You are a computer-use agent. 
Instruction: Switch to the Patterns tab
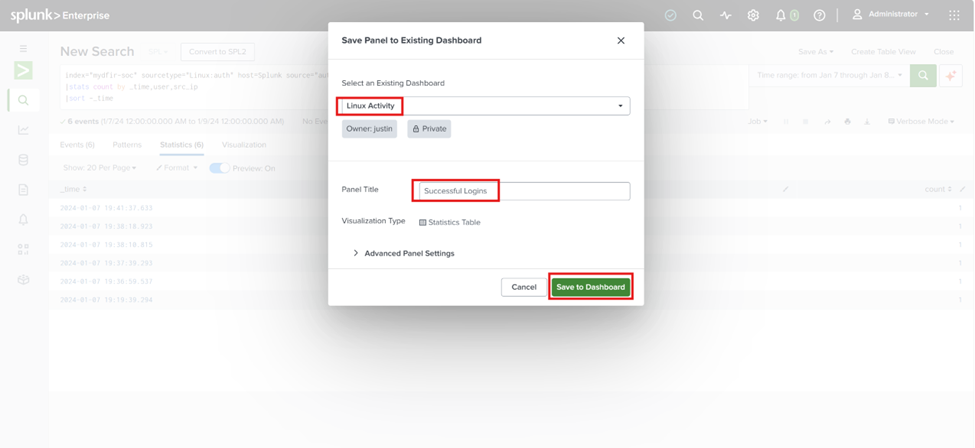pyautogui.click(x=127, y=144)
